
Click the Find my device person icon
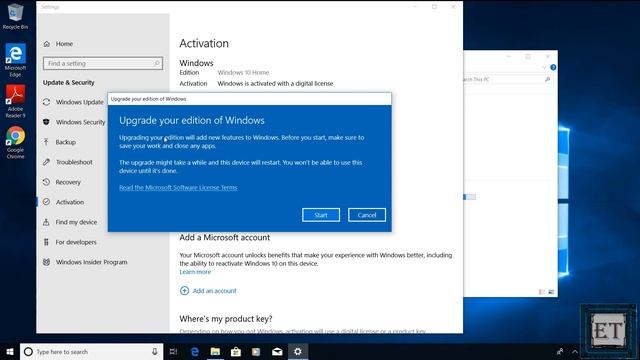pos(47,222)
